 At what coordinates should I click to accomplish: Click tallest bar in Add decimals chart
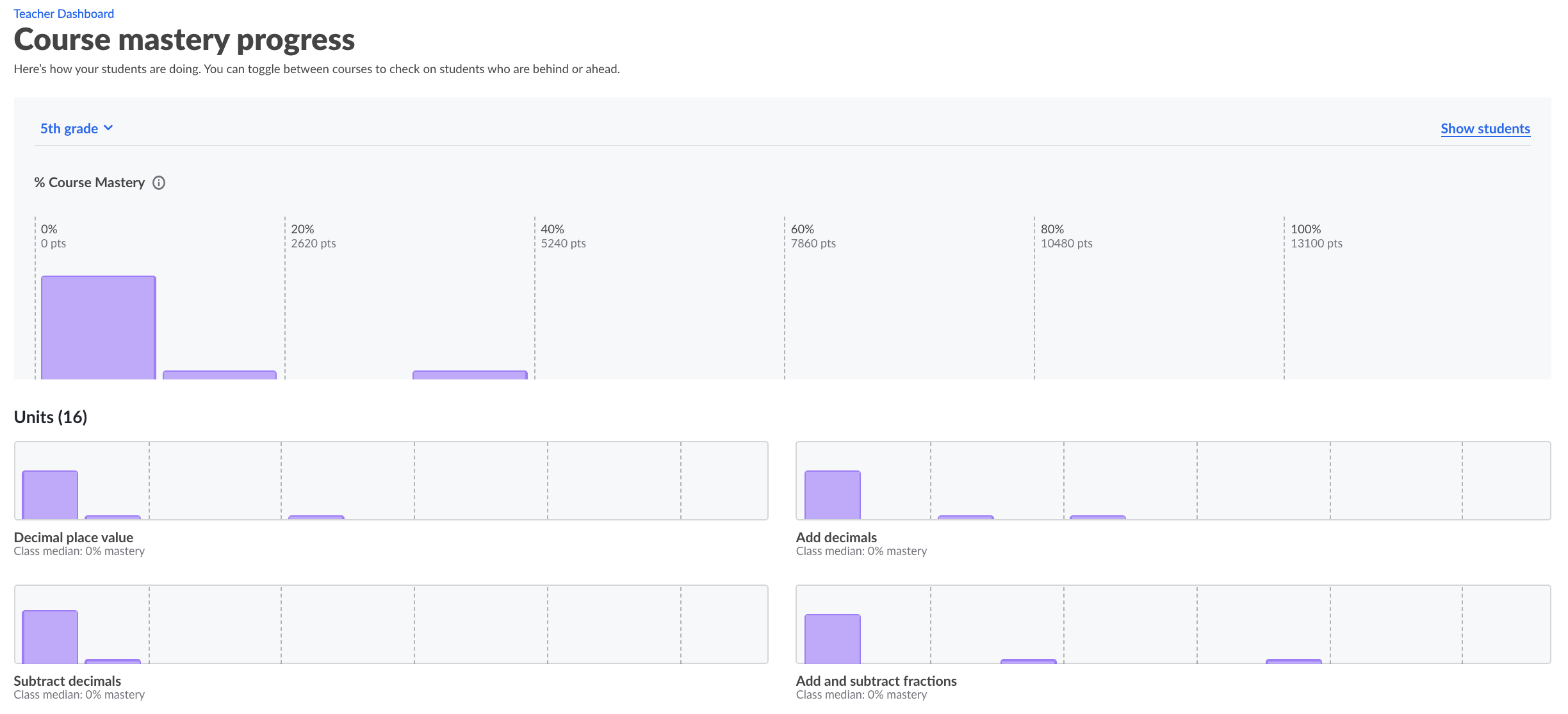832,495
